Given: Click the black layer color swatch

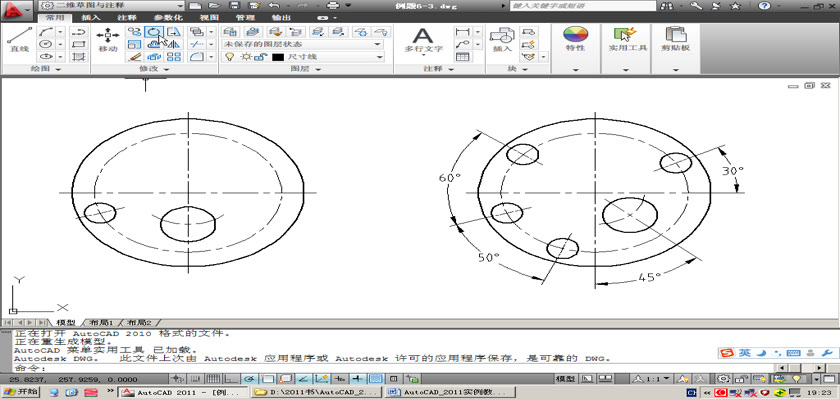Looking at the screenshot, I should tap(278, 58).
